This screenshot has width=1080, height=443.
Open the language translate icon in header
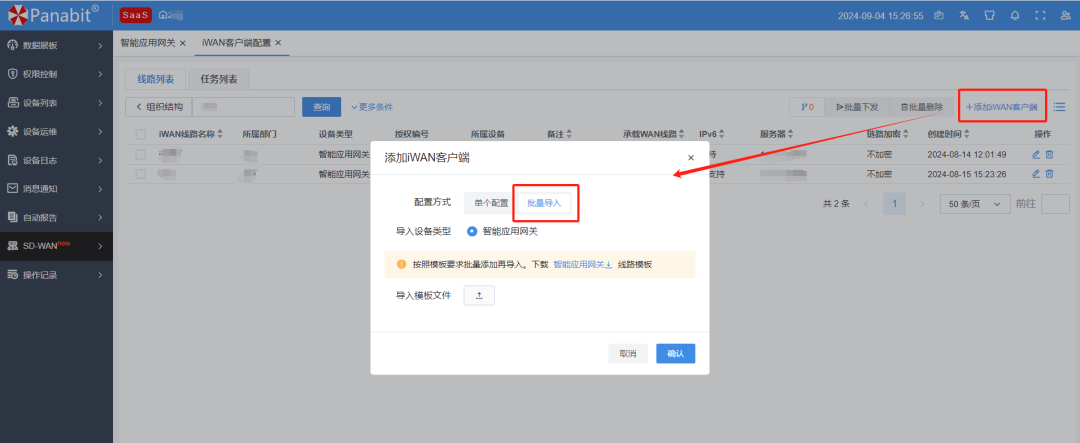tap(964, 15)
